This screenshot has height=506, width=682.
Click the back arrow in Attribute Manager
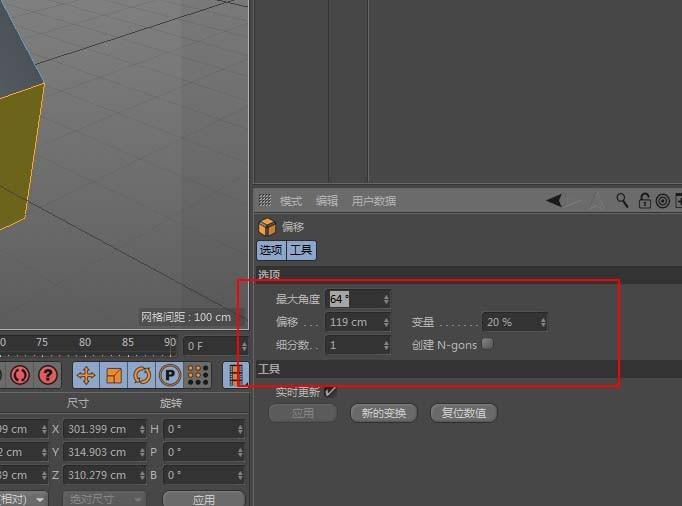pos(555,201)
